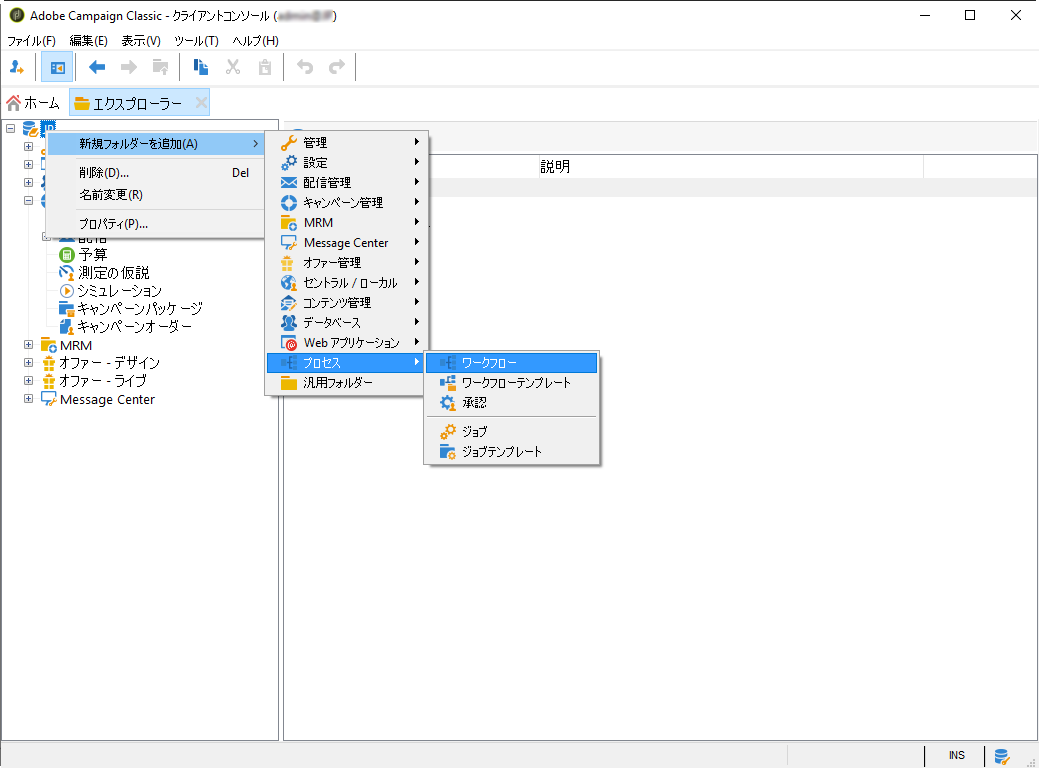Select キャンペーンオーダー in the tree
This screenshot has width=1039, height=768.
click(x=135, y=326)
